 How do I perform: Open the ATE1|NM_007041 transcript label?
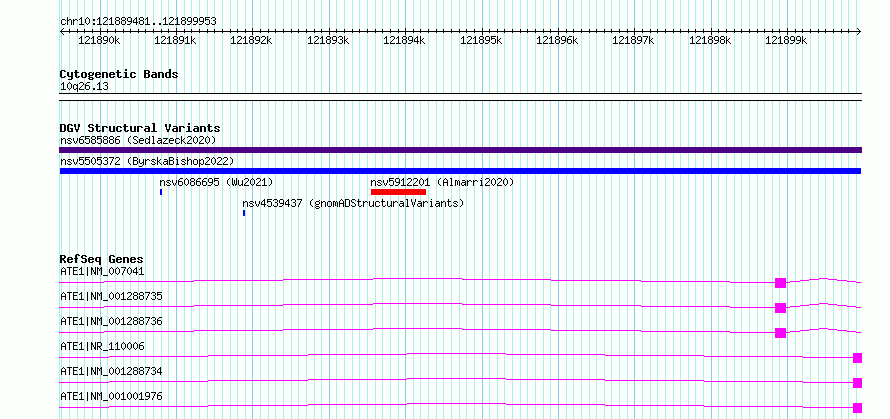click(102, 271)
